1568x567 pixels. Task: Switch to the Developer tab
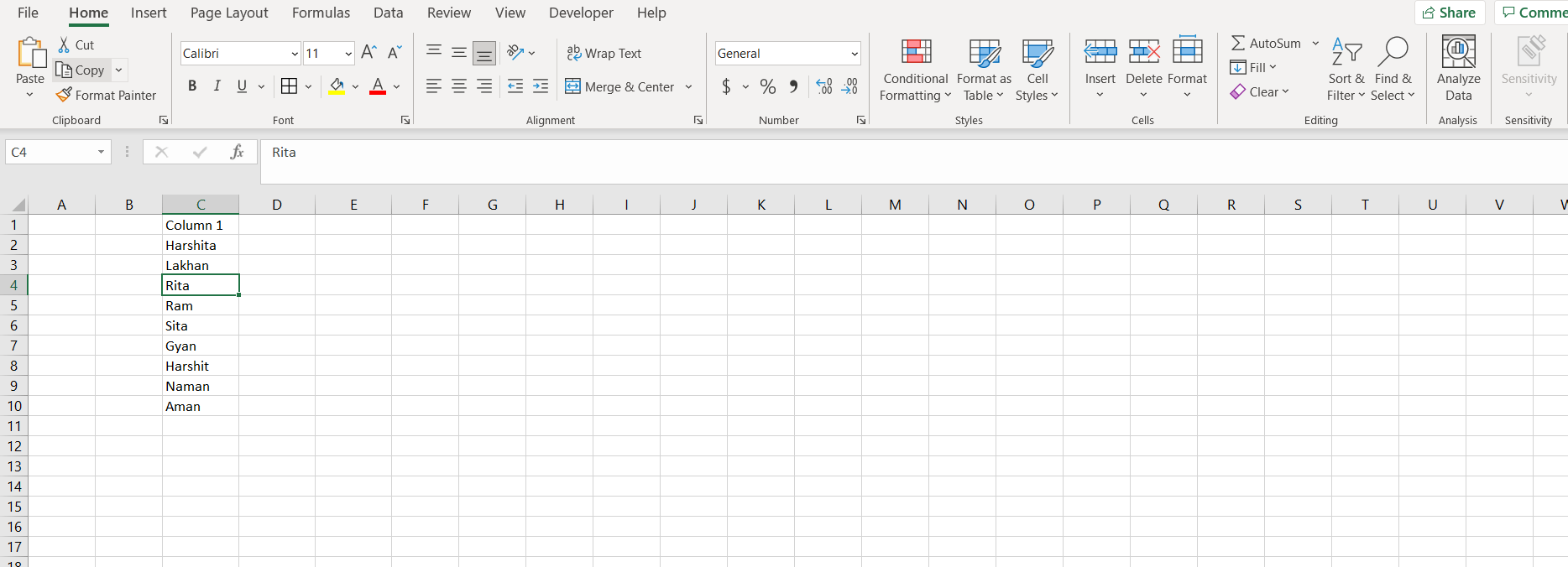[x=581, y=13]
